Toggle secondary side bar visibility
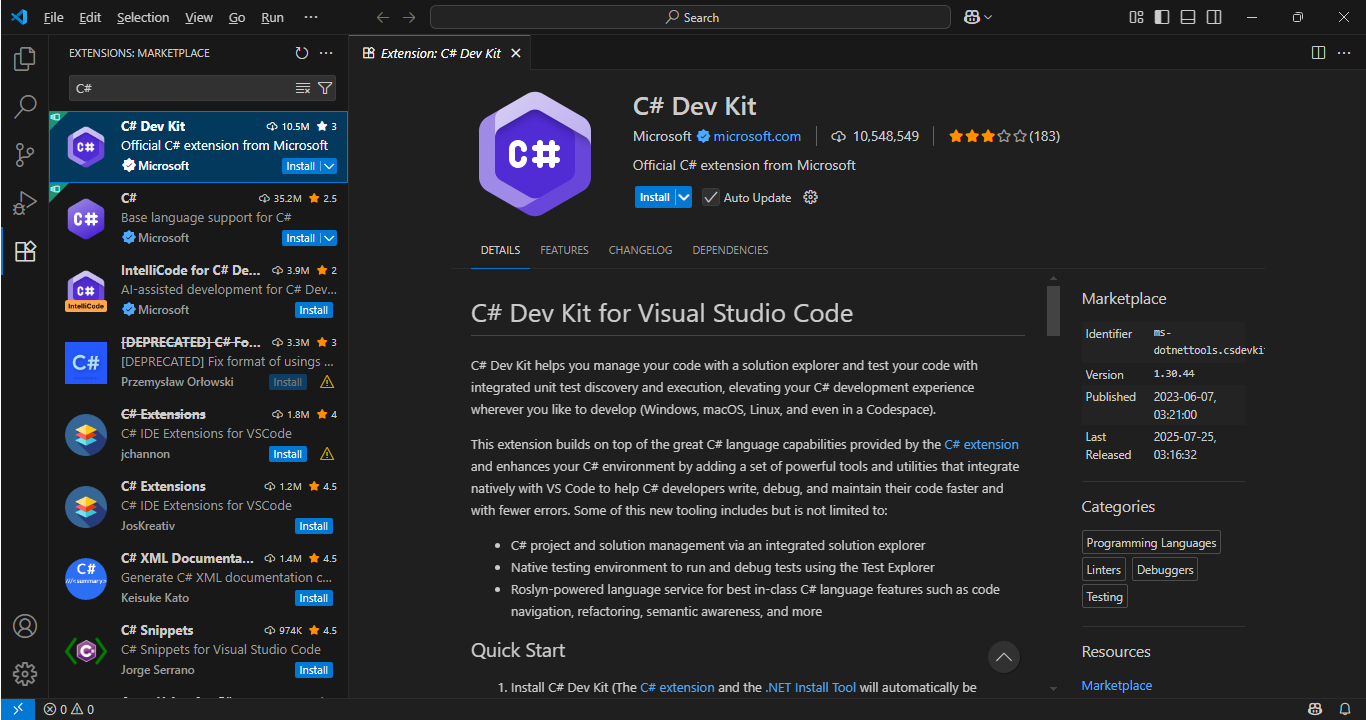1366x720 pixels. point(1214,17)
